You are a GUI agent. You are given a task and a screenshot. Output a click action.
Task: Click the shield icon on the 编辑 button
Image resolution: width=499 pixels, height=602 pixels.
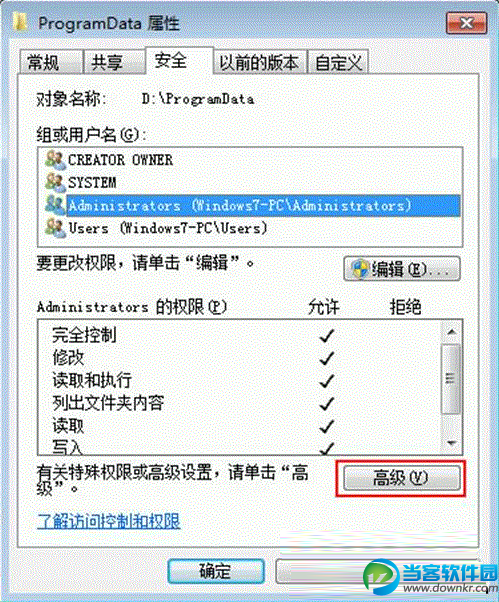tap(360, 269)
